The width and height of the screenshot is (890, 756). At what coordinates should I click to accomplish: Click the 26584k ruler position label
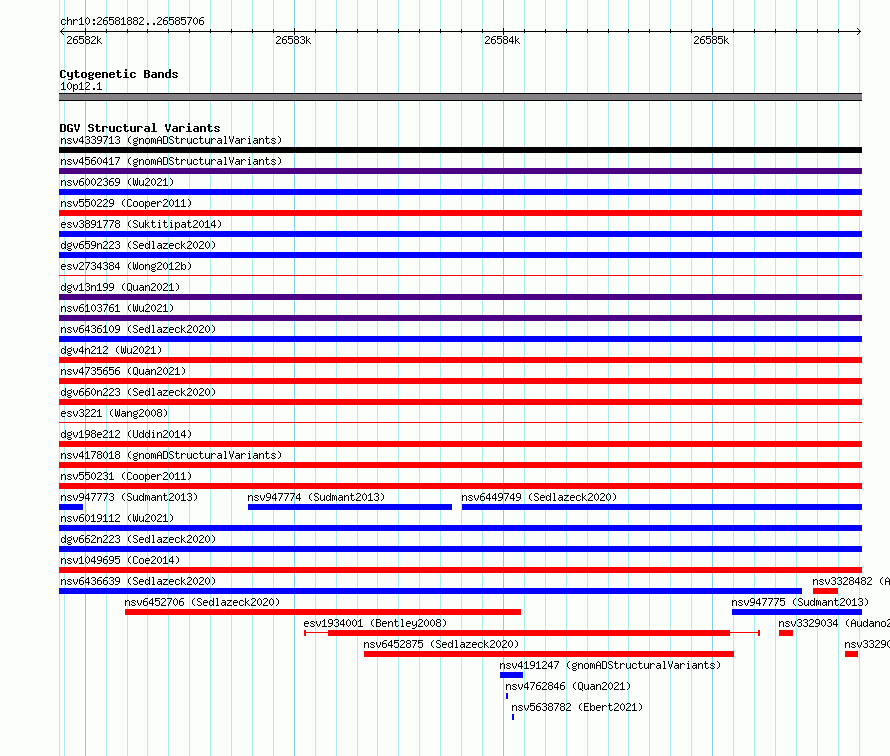502,40
